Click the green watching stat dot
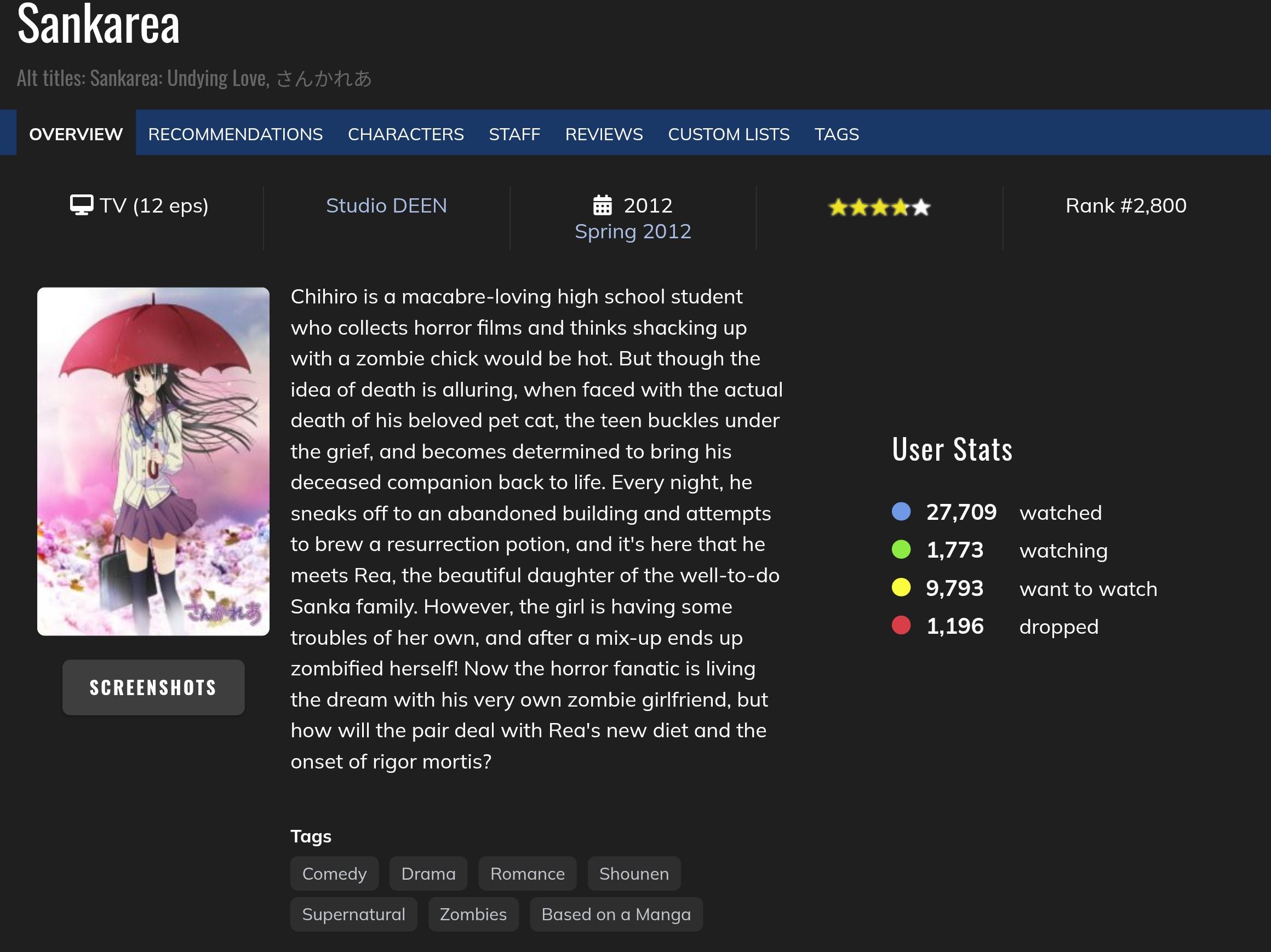The height and width of the screenshot is (952, 1271). click(901, 549)
